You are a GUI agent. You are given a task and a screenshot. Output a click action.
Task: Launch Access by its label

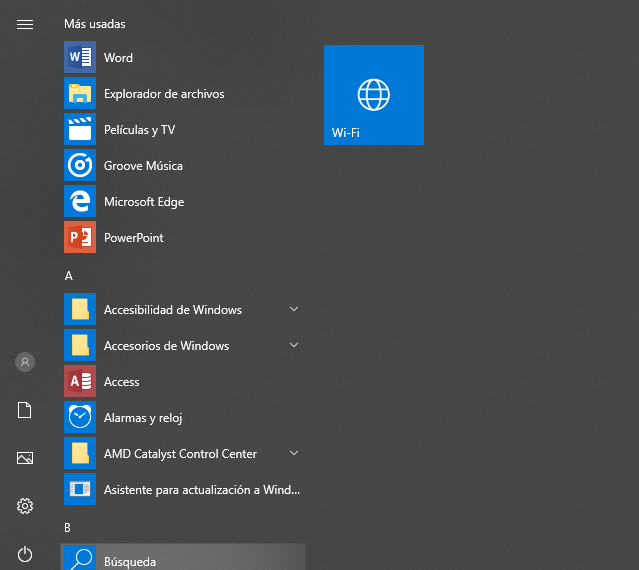(x=121, y=382)
